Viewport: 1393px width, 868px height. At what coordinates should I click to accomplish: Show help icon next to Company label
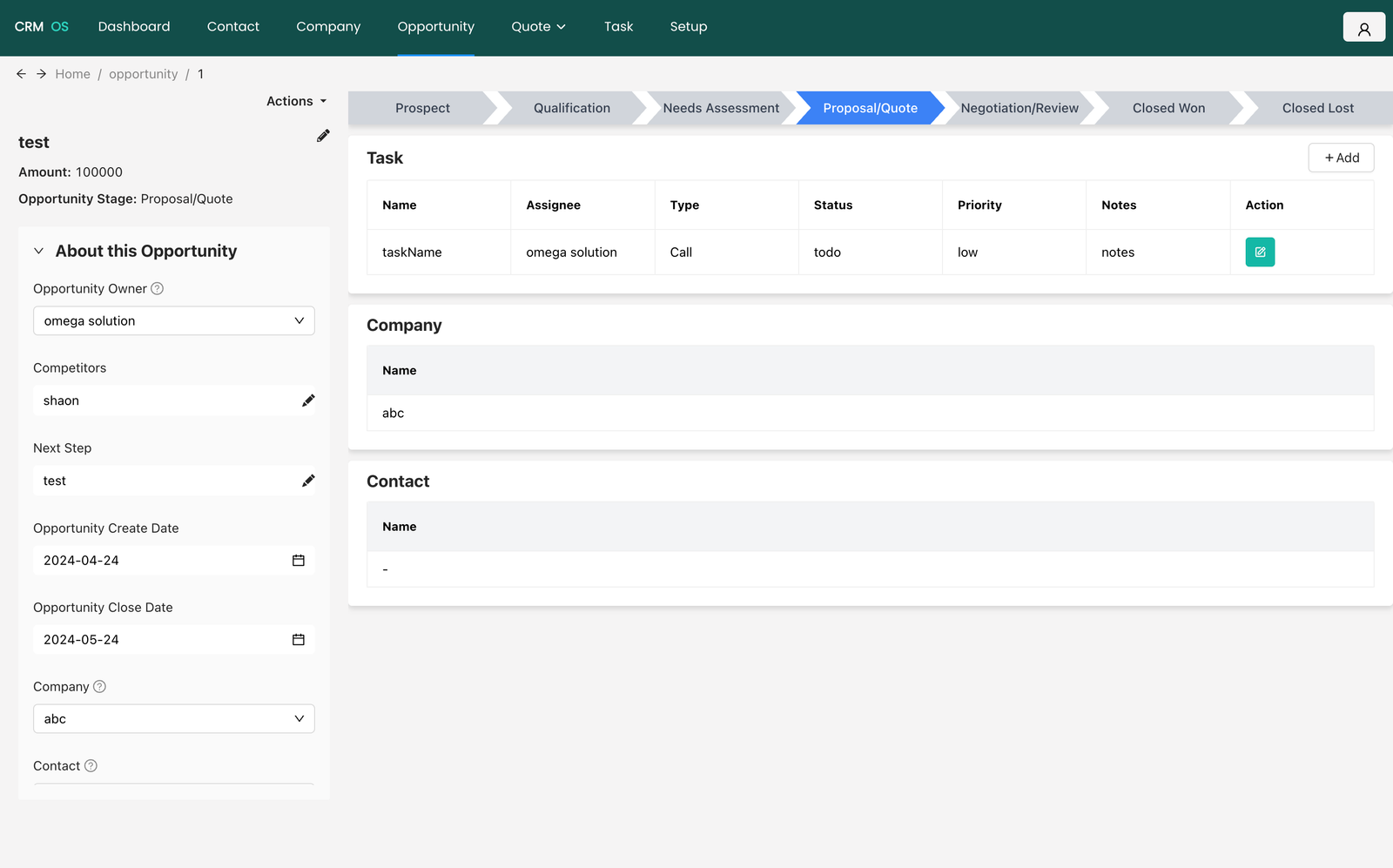pos(99,687)
